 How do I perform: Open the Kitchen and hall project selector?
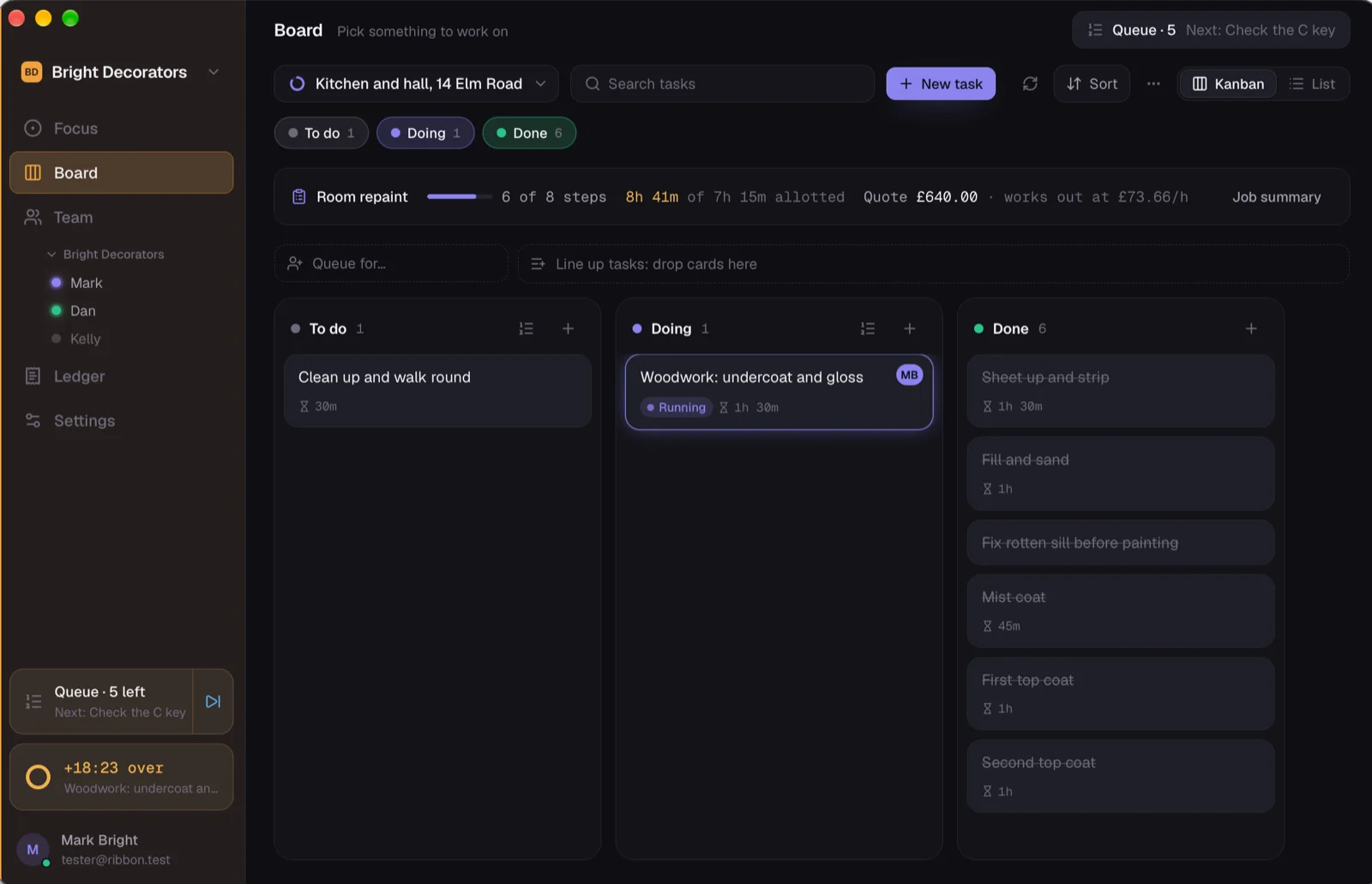[417, 84]
